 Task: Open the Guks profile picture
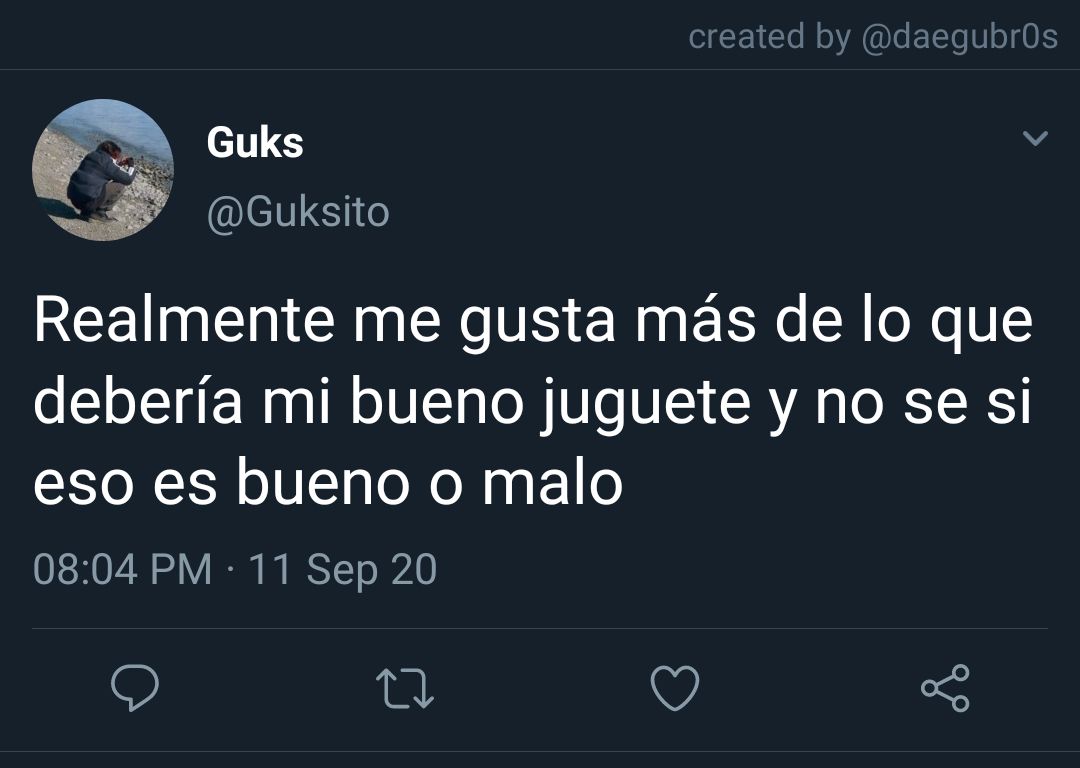(x=103, y=170)
